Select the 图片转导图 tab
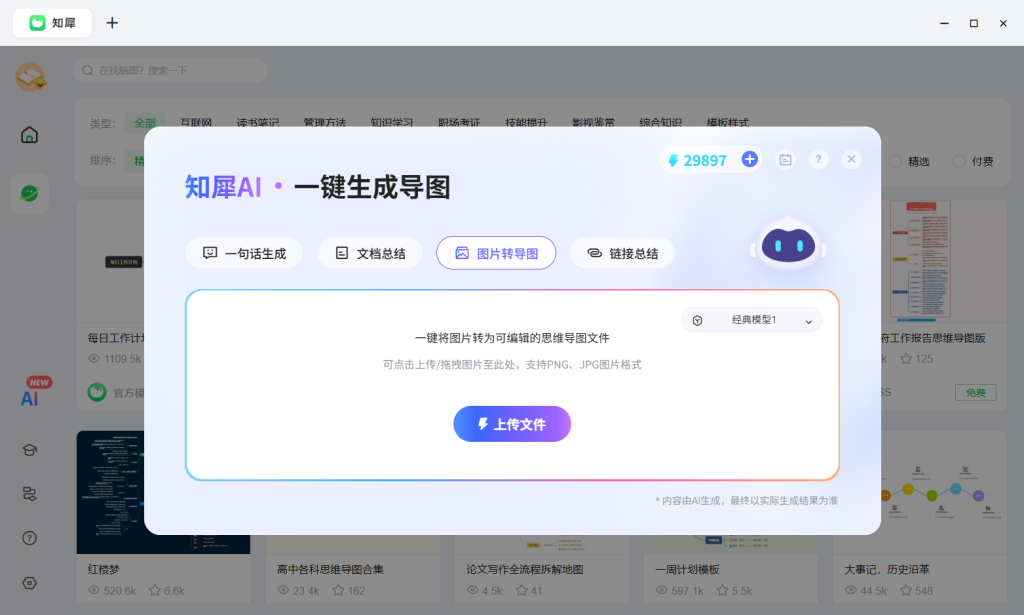 click(x=496, y=253)
